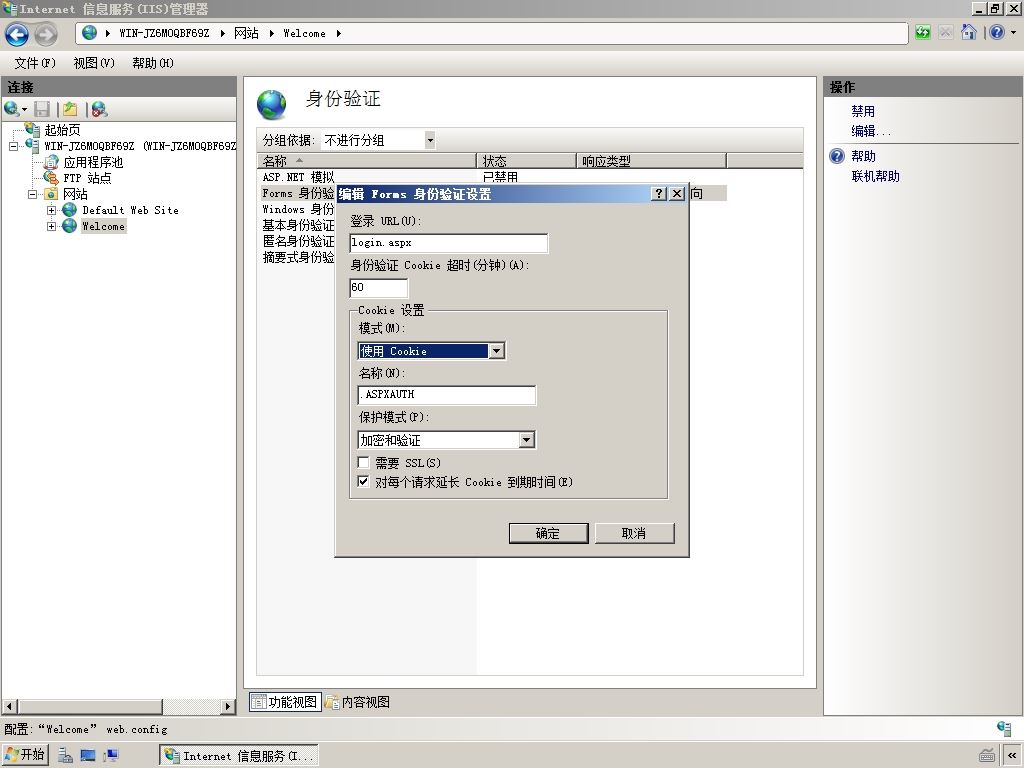Click the scrollbar left arrow in connections panel
The image size is (1024, 768).
coord(9,706)
